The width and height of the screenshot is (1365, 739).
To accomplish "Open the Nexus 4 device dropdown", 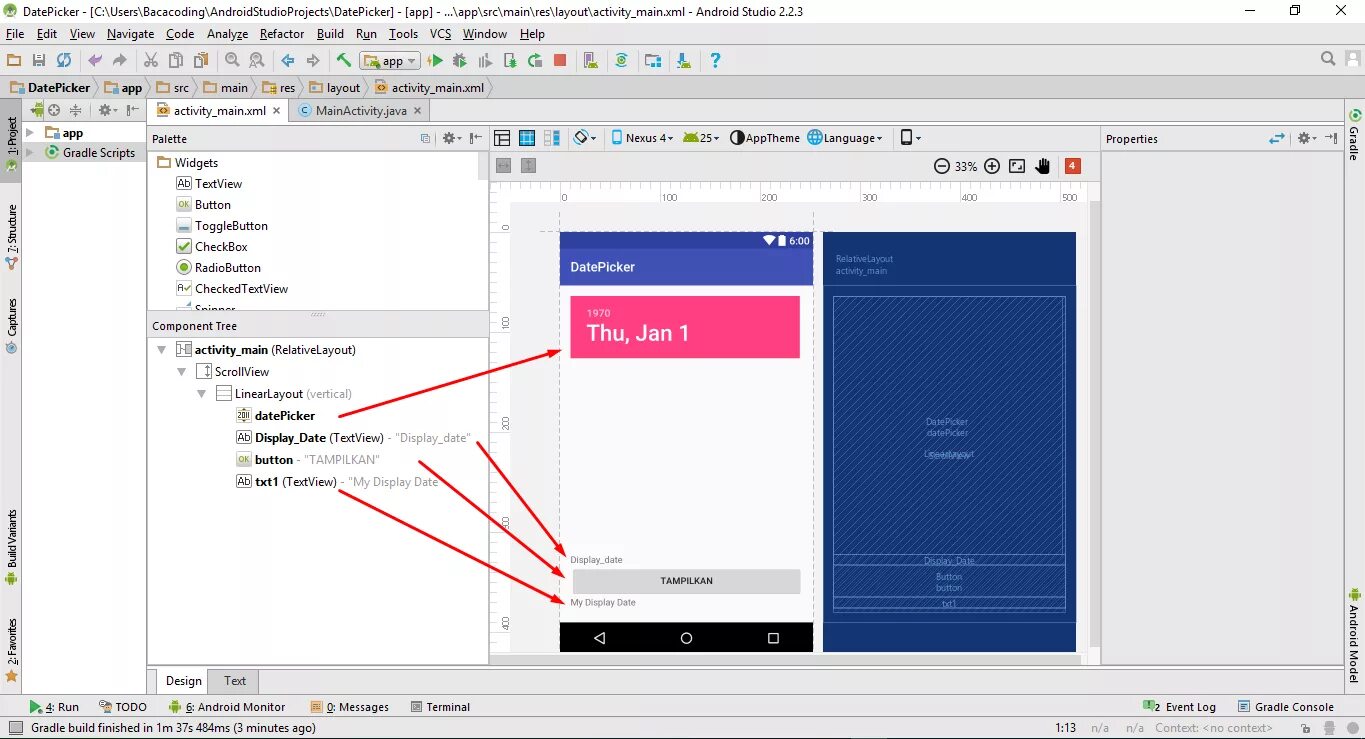I will tap(642, 138).
